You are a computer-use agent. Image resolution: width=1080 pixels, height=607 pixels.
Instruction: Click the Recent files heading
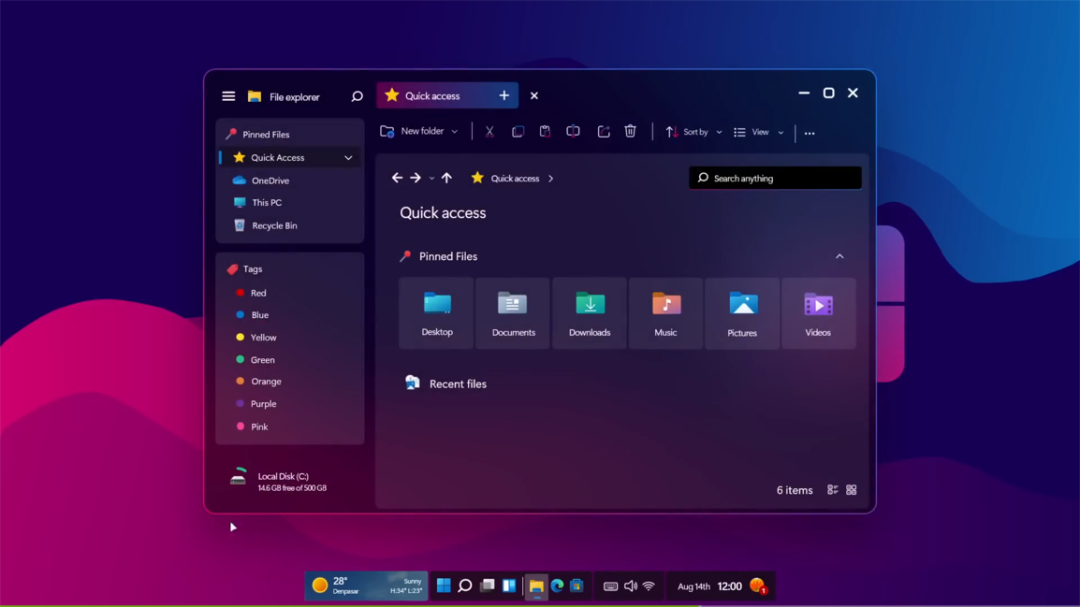click(457, 384)
